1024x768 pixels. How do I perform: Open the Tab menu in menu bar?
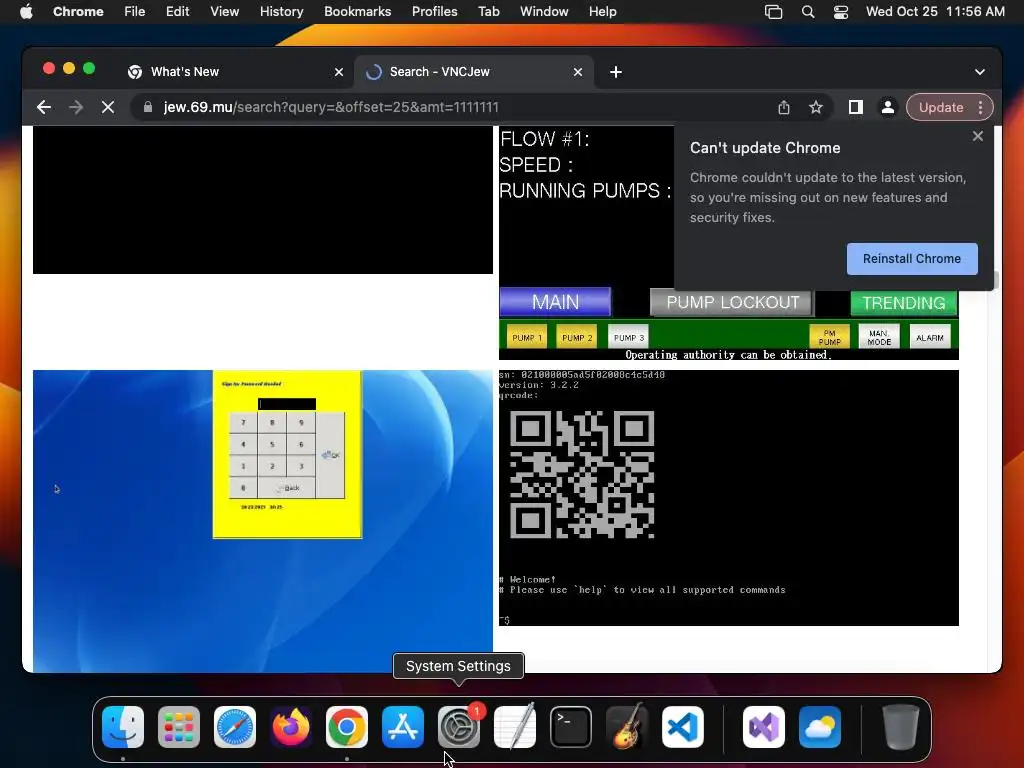pos(488,12)
